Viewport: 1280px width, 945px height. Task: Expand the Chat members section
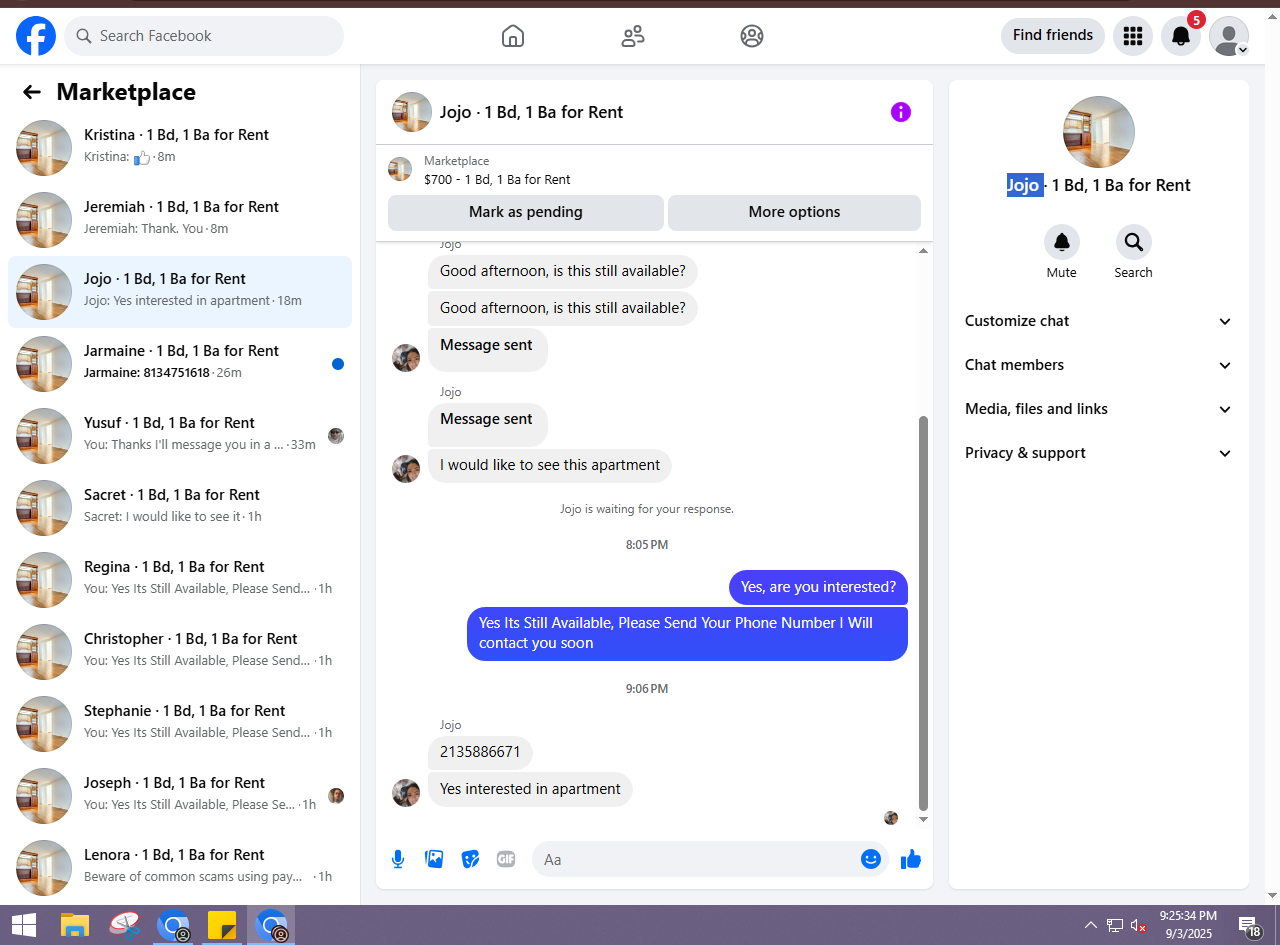1099,365
